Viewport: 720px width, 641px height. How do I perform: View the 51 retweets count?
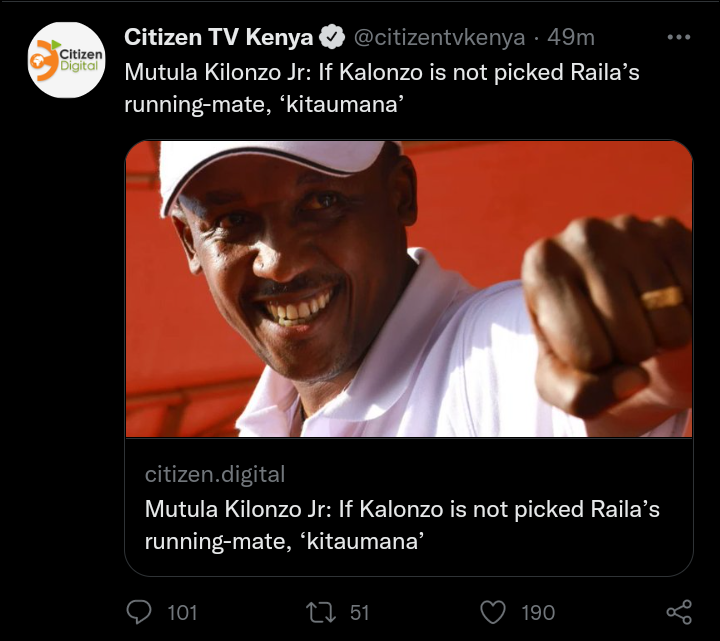360,613
